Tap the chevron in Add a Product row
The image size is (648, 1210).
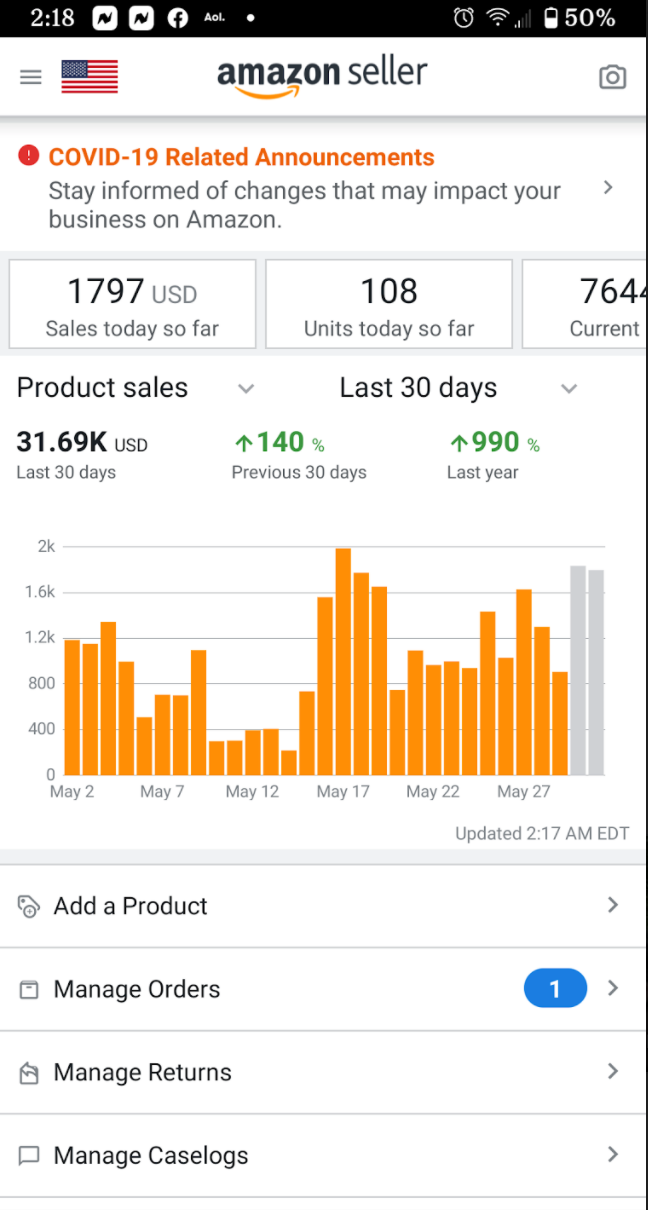click(613, 905)
